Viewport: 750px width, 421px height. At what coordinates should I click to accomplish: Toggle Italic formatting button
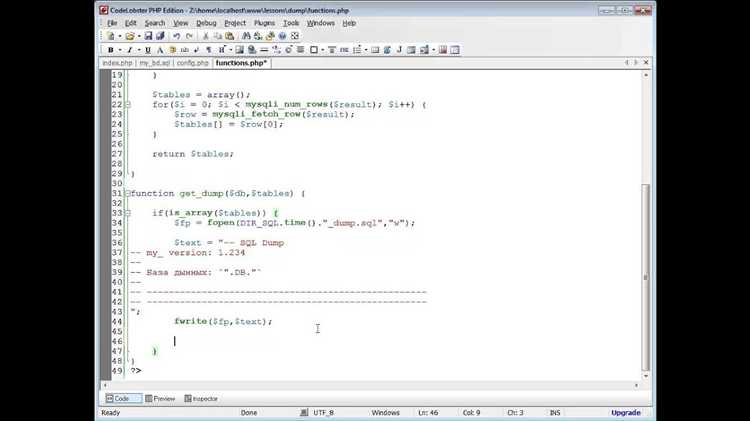(129, 50)
